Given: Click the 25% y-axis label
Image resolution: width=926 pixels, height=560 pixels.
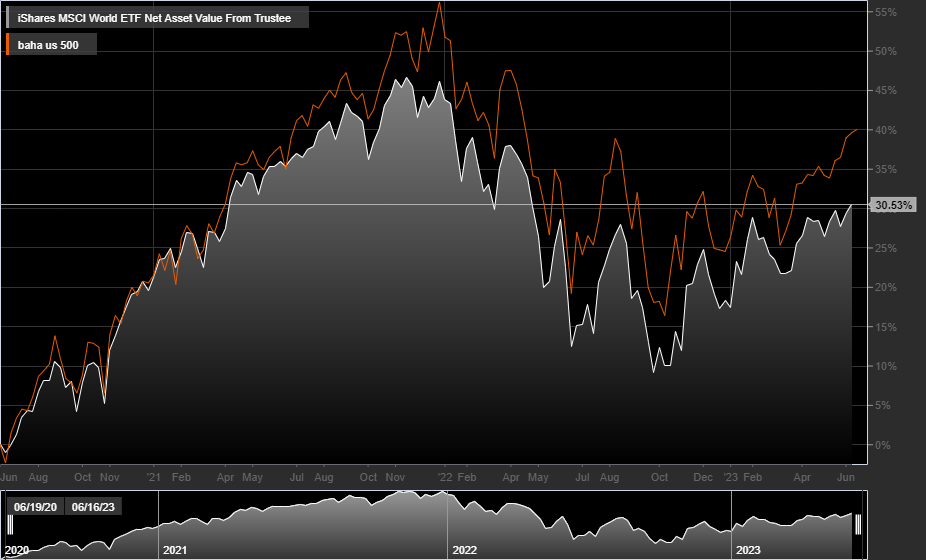Looking at the screenshot, I should point(886,248).
